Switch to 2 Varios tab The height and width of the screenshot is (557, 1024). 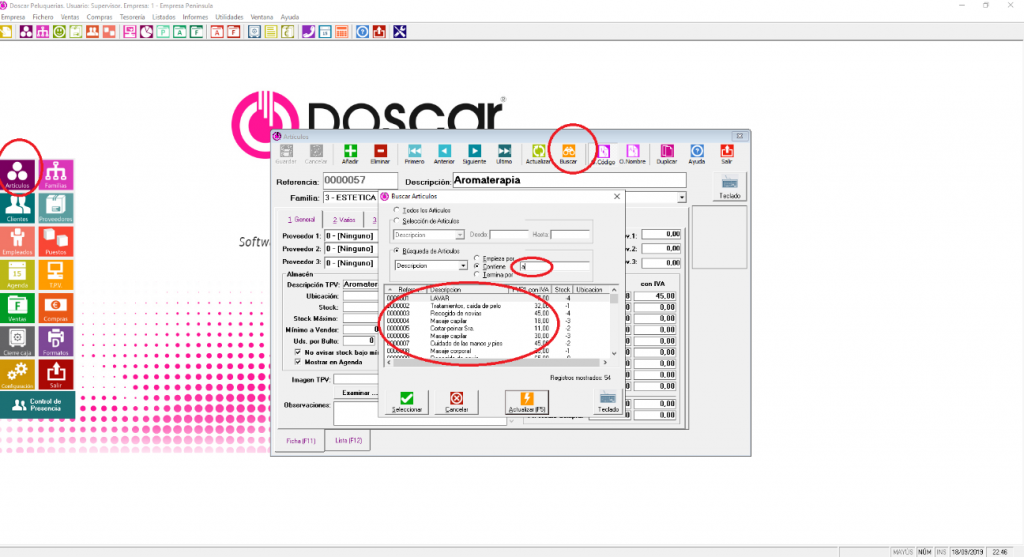pyautogui.click(x=344, y=220)
